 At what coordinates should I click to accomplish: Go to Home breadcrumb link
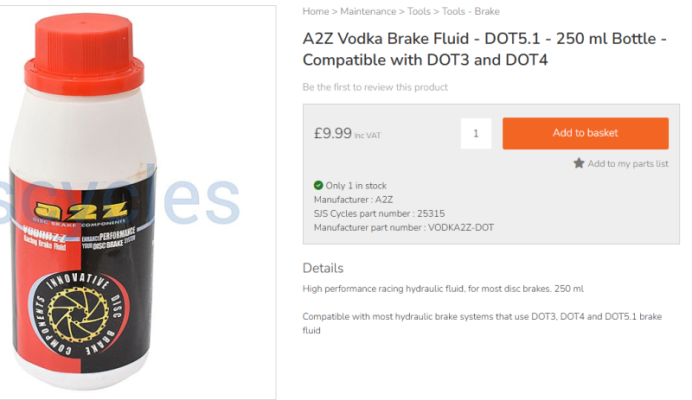coord(316,12)
